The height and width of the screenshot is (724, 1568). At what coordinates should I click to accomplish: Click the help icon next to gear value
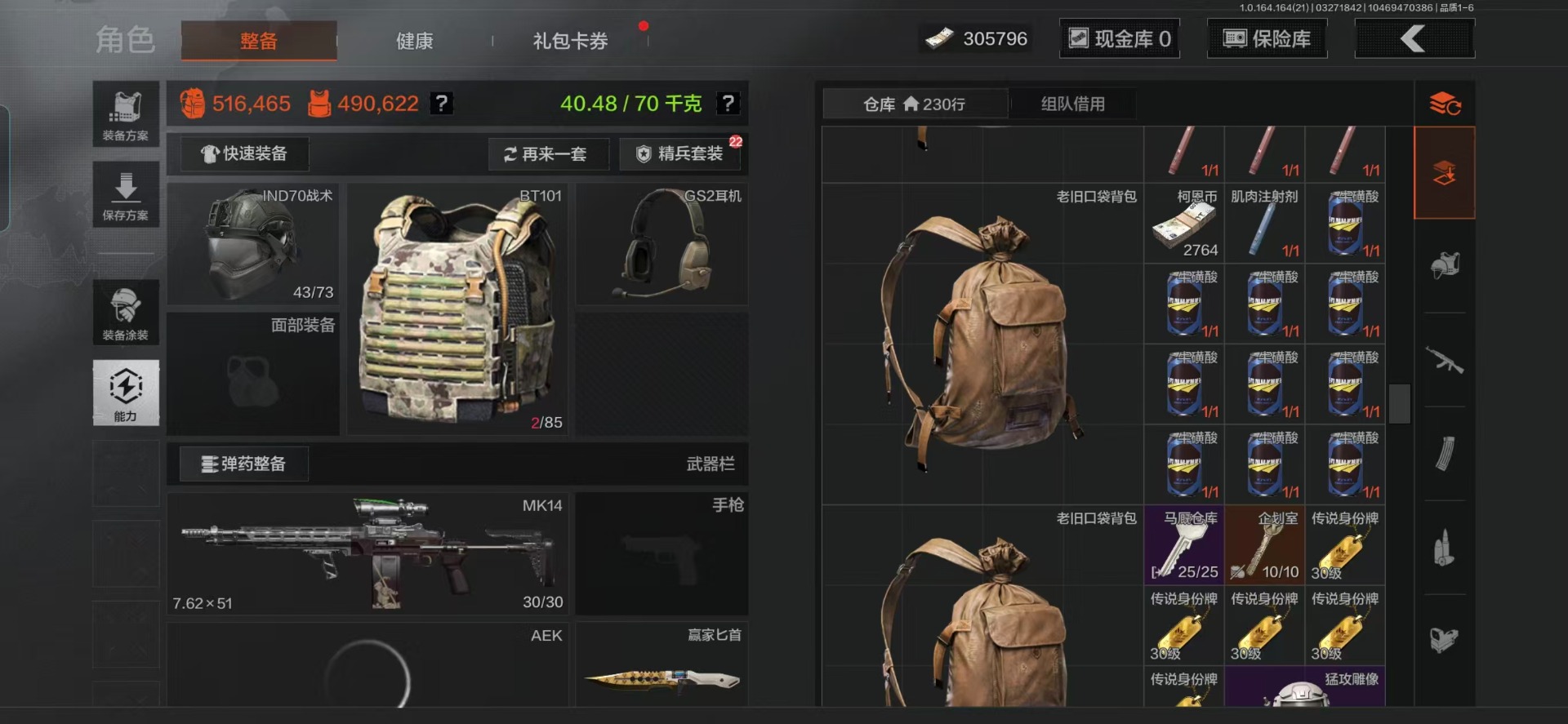pos(441,103)
